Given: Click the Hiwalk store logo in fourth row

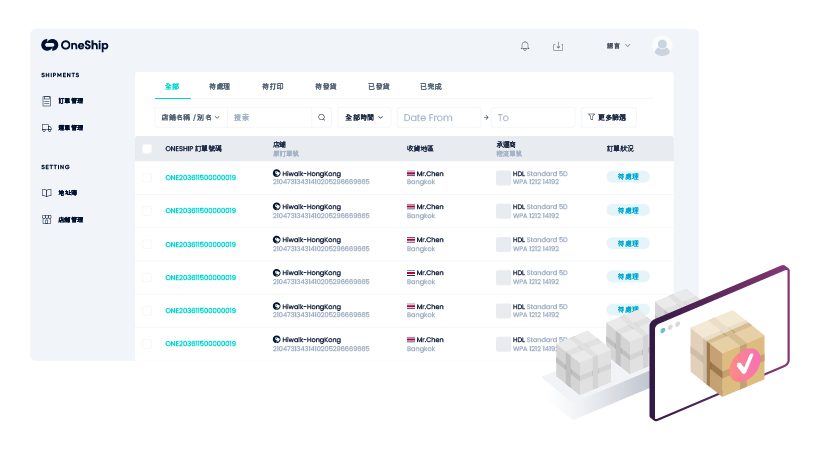Looking at the screenshot, I should click(277, 273).
